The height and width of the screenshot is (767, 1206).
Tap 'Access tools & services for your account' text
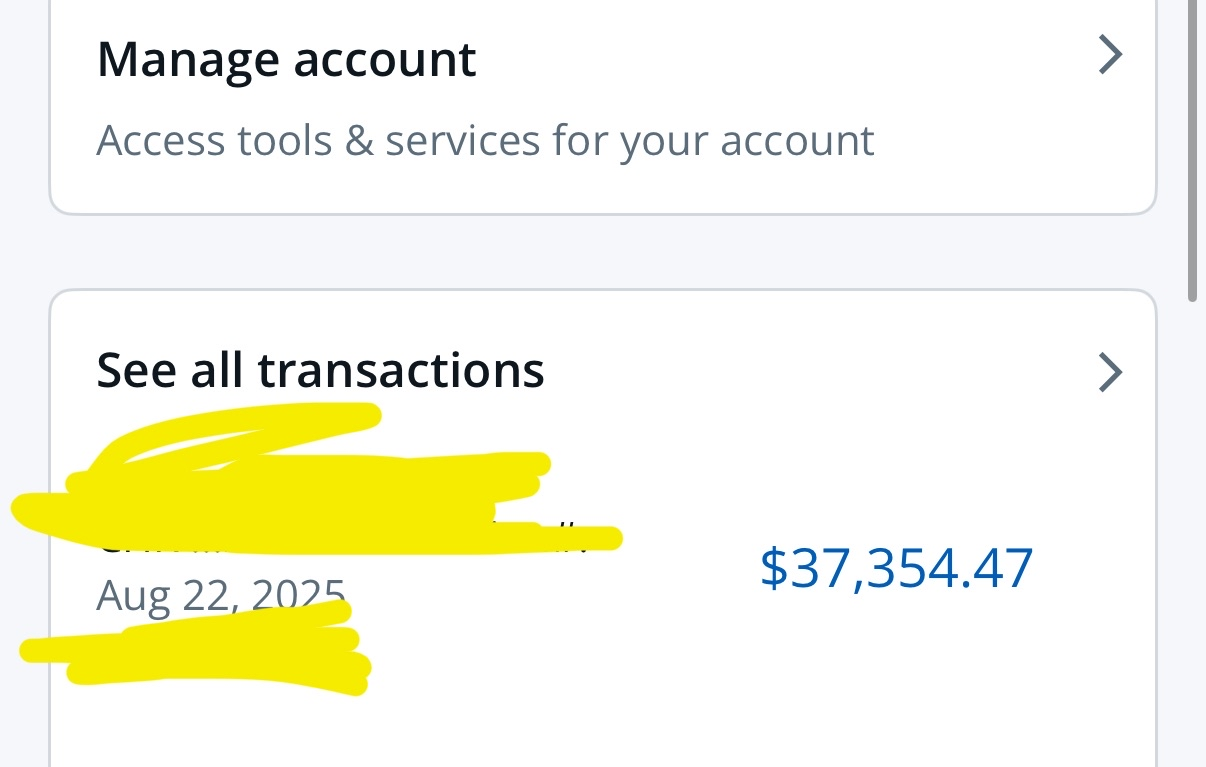pos(485,141)
